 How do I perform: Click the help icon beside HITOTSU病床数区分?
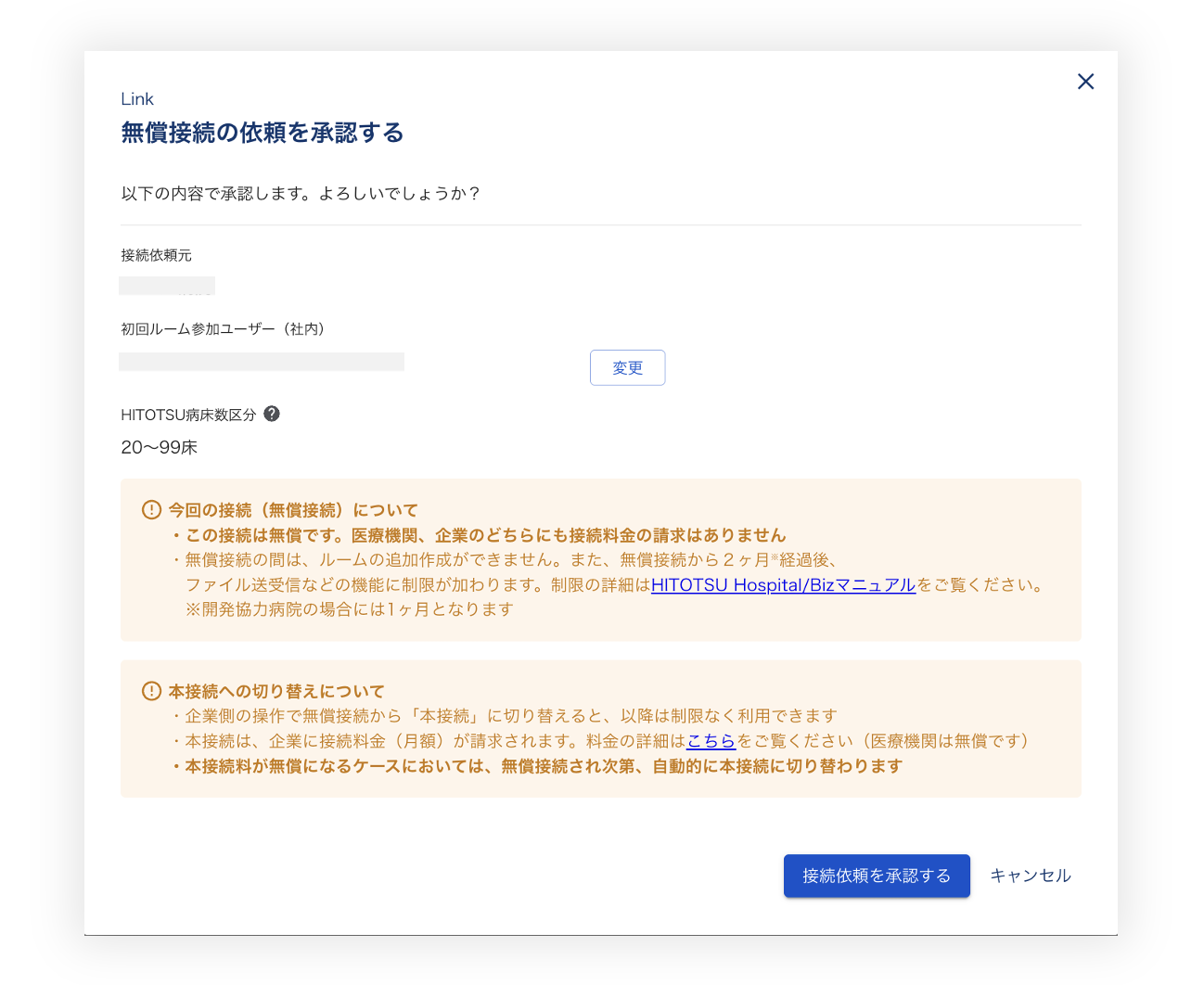[x=272, y=414]
